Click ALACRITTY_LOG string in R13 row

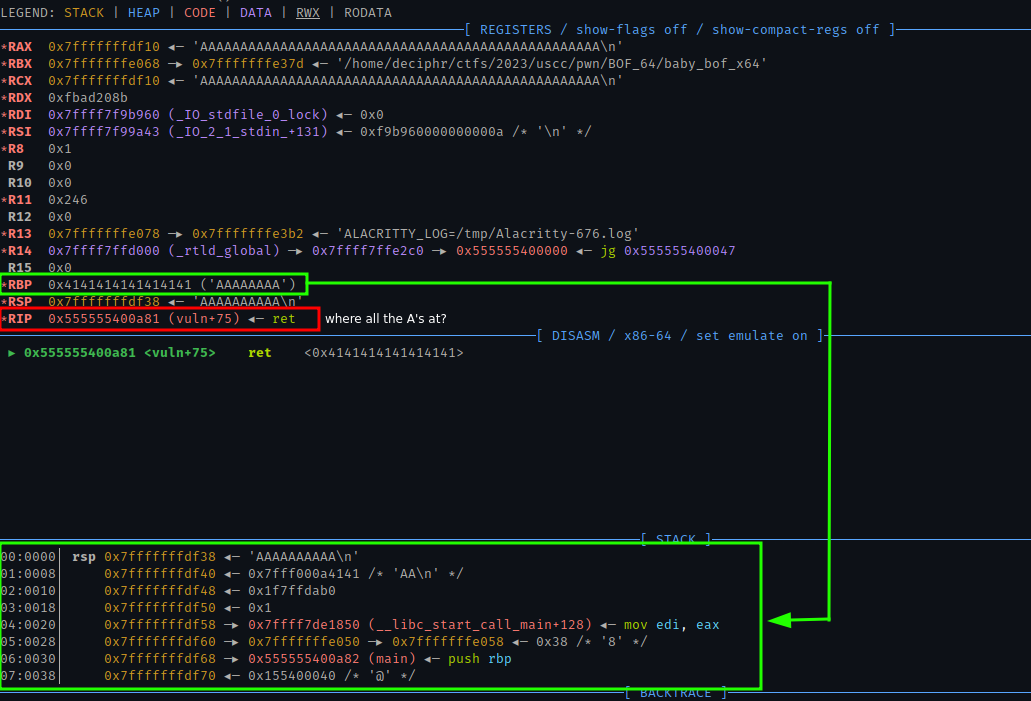click(x=487, y=233)
